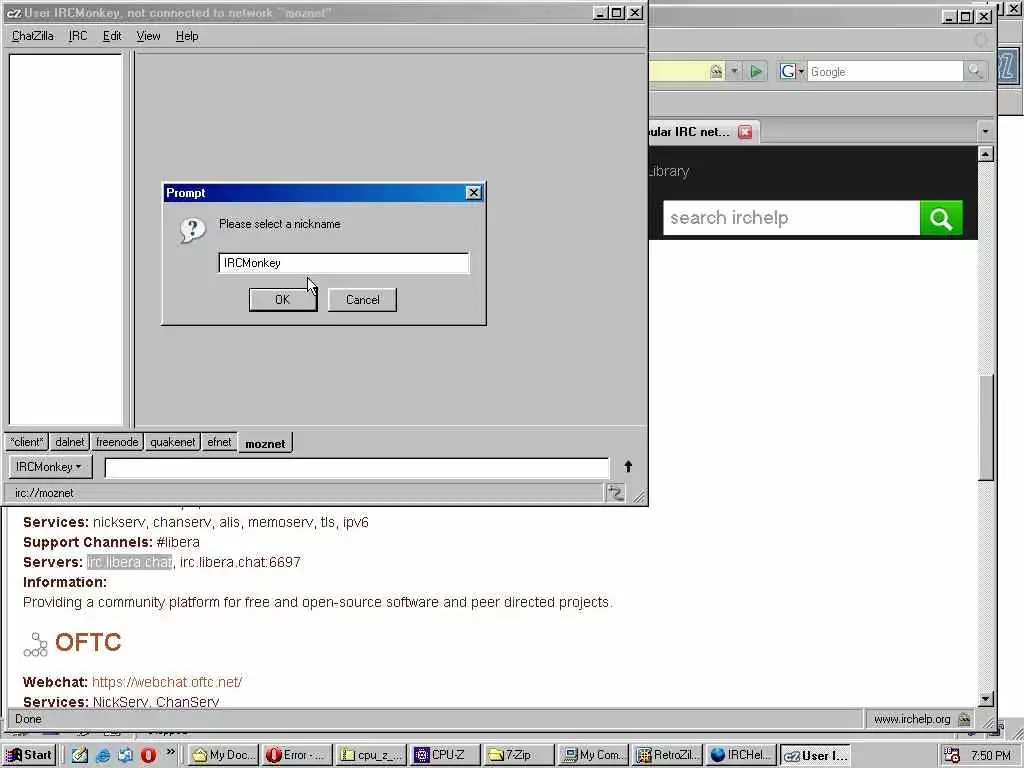Open the Windows Start menu
This screenshot has height=768, width=1024.
click(29, 755)
